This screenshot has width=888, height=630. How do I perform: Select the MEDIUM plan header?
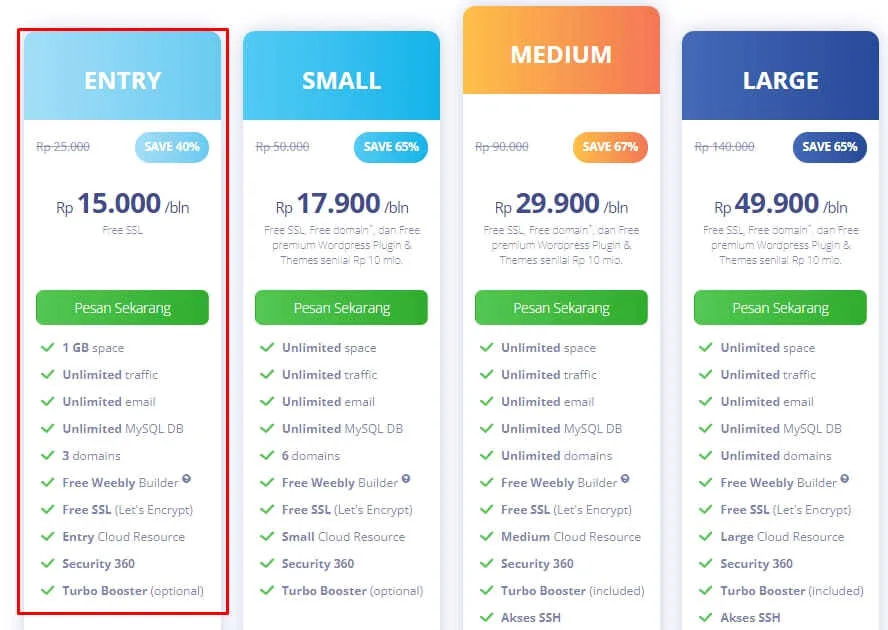point(561,50)
